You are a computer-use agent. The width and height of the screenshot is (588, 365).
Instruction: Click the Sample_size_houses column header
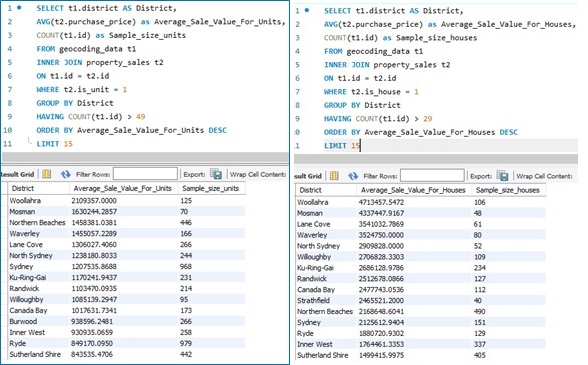pos(507,190)
